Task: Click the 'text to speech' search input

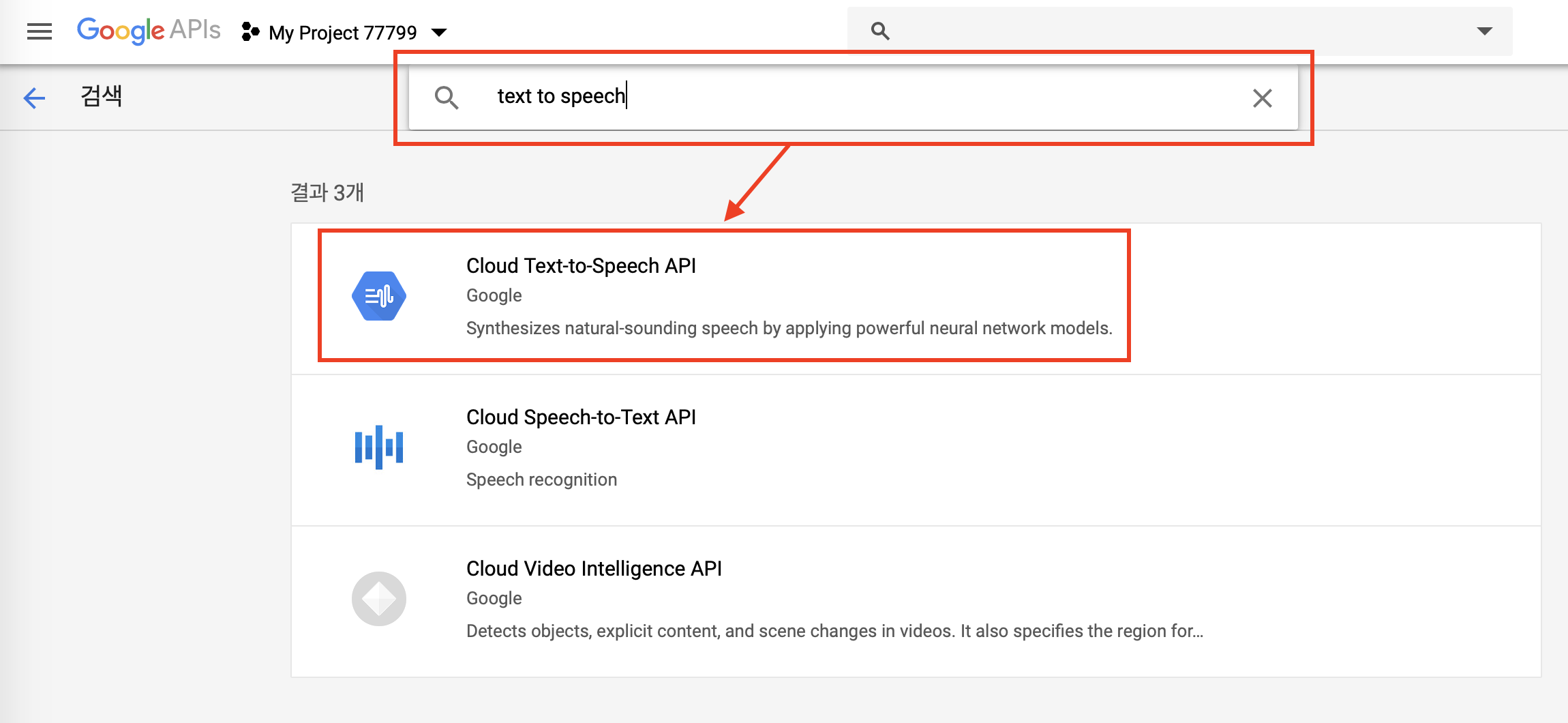Action: [x=852, y=96]
